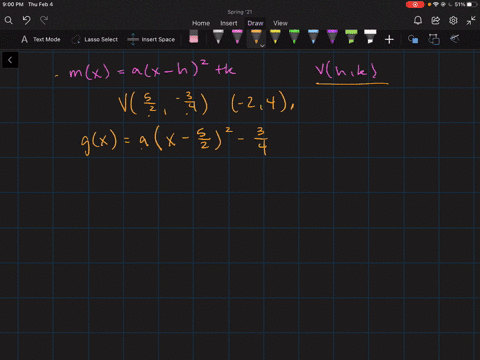Exit full screen with collapse arrows

471,21
